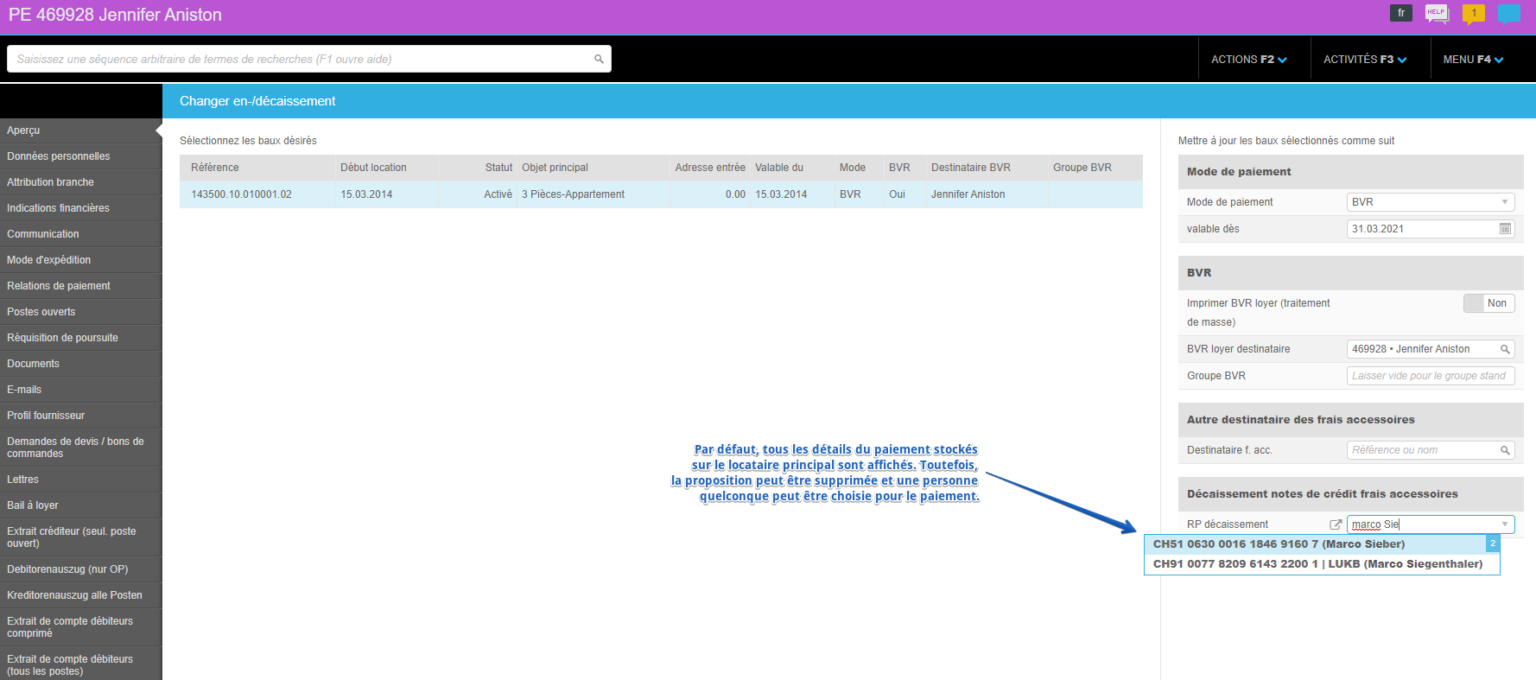1536x680 pixels.
Task: Click search icon in BVR loyer destinataire
Action: (1505, 349)
